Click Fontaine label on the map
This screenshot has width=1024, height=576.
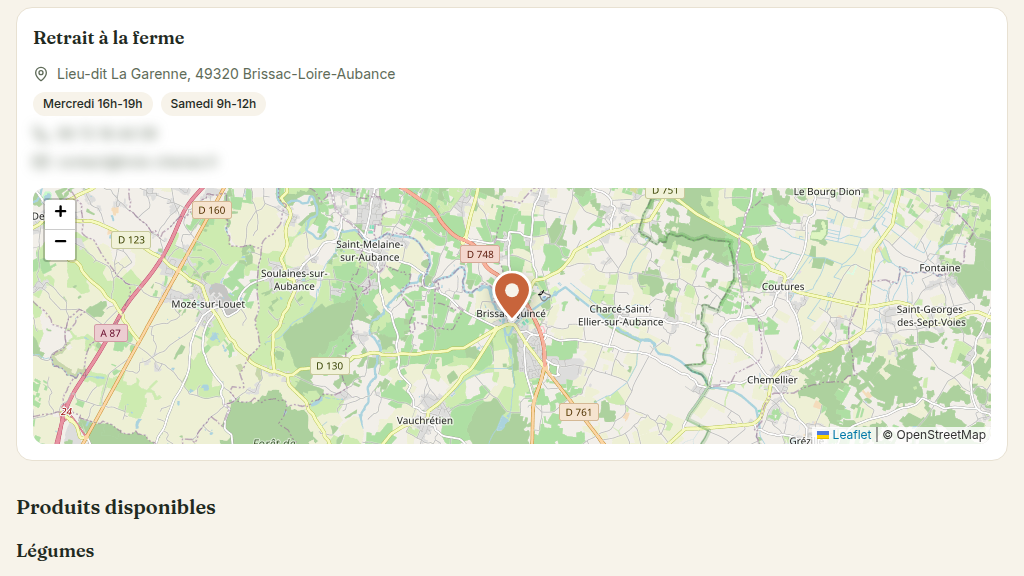[x=940, y=268]
